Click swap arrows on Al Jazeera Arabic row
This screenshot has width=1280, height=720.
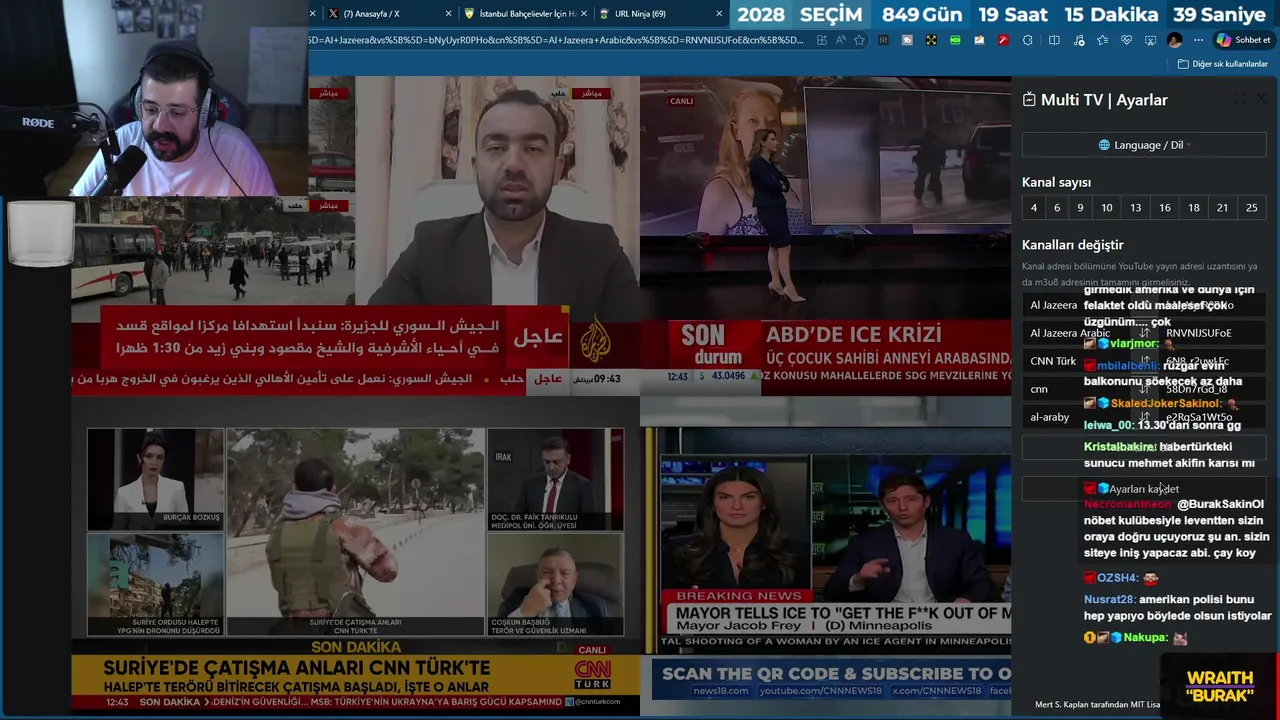click(x=1145, y=333)
